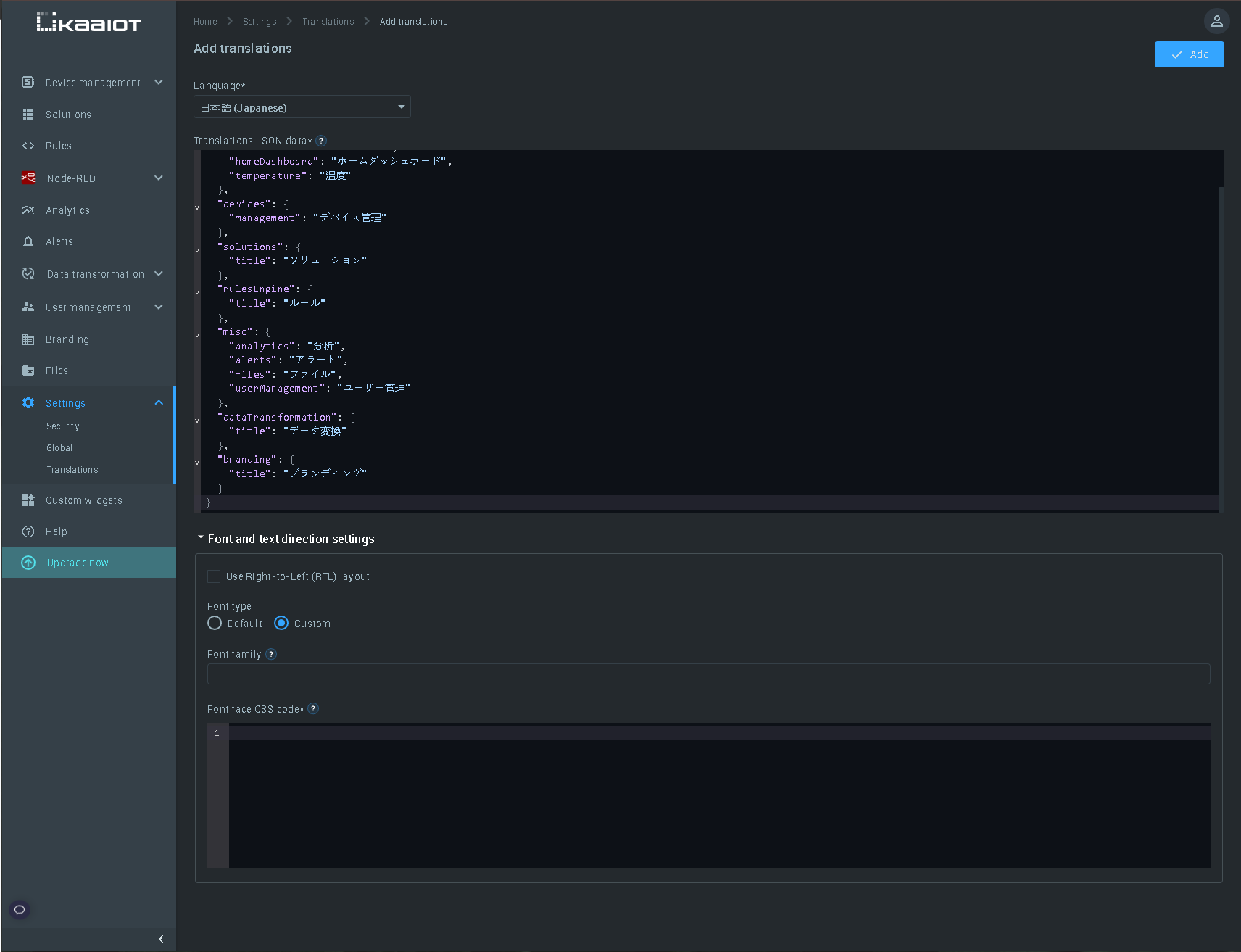Open Global settings submenu item
Image resolution: width=1241 pixels, height=952 pixels.
[x=59, y=448]
